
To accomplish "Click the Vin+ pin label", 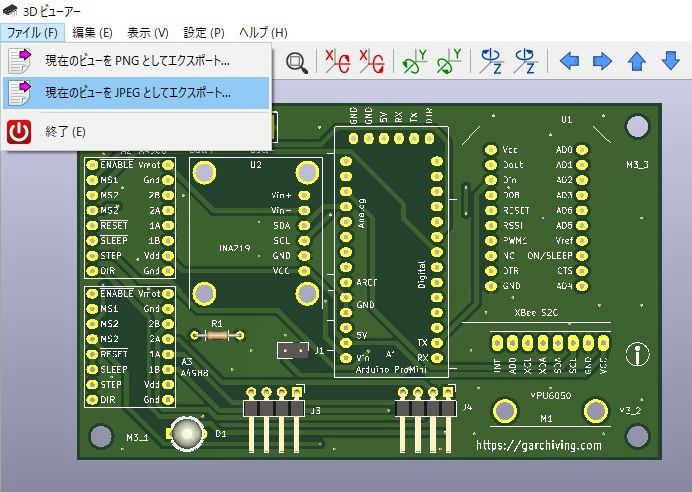I will (281, 195).
